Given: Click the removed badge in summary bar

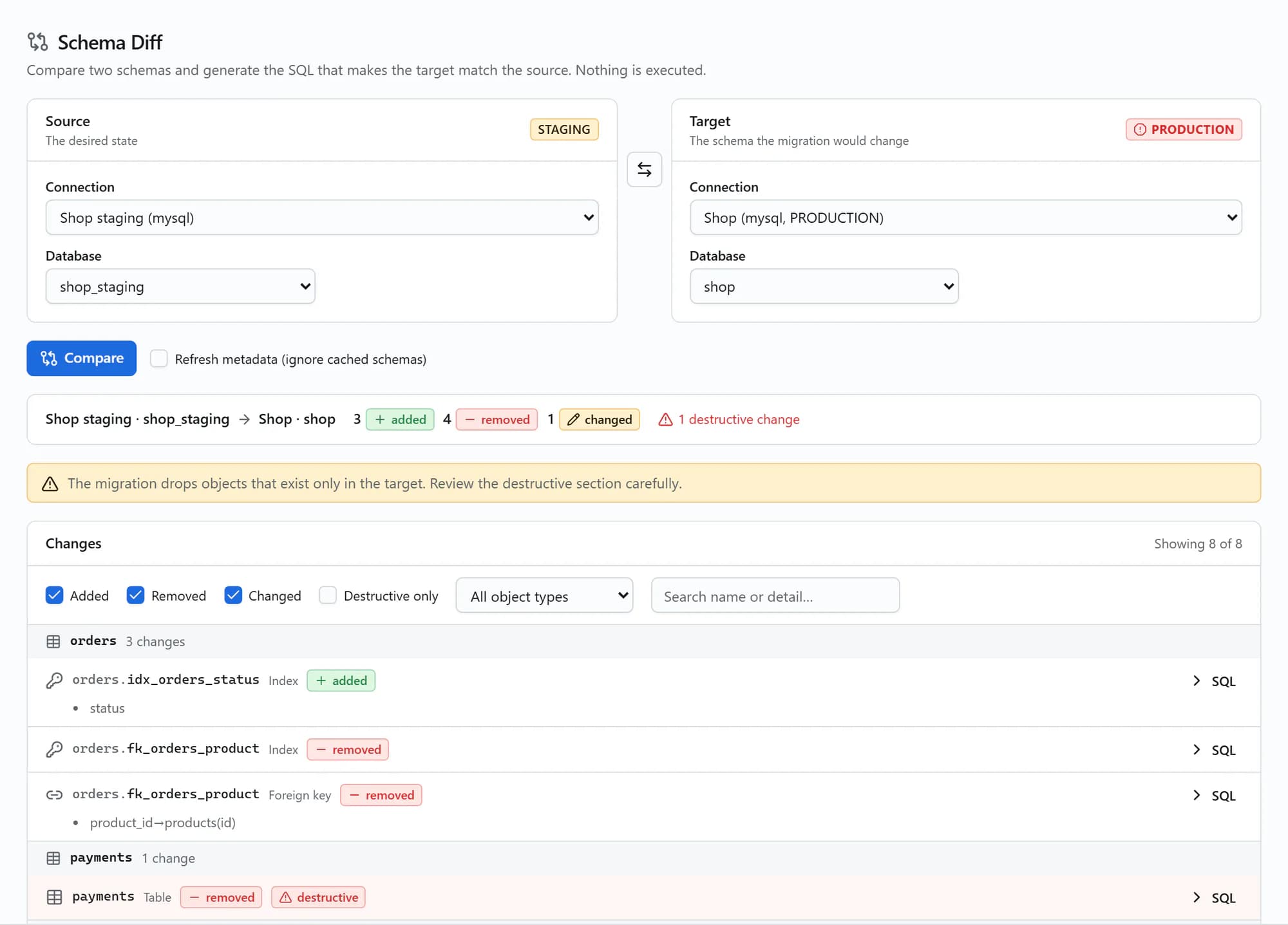Looking at the screenshot, I should point(497,420).
